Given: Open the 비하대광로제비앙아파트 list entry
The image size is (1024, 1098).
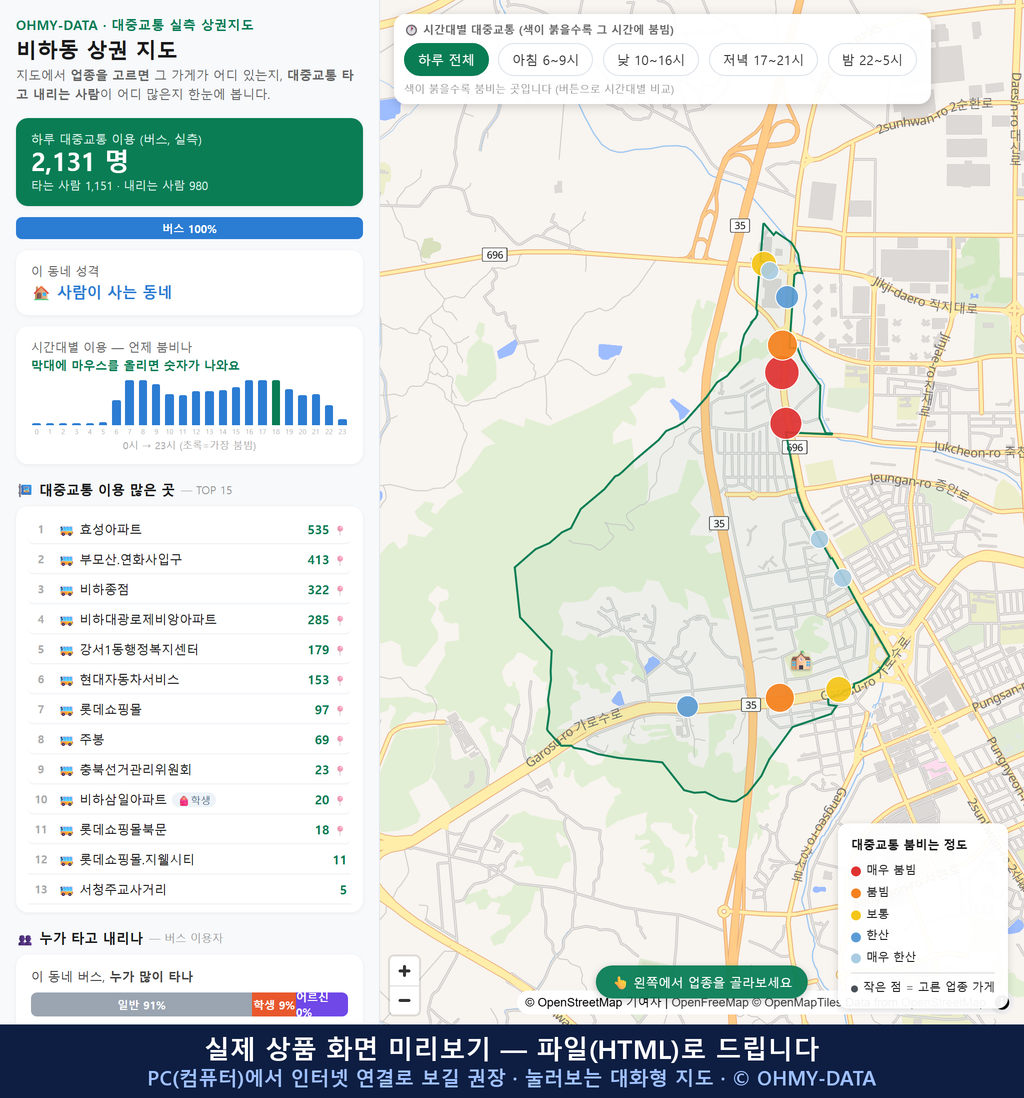Looking at the screenshot, I should [x=189, y=620].
